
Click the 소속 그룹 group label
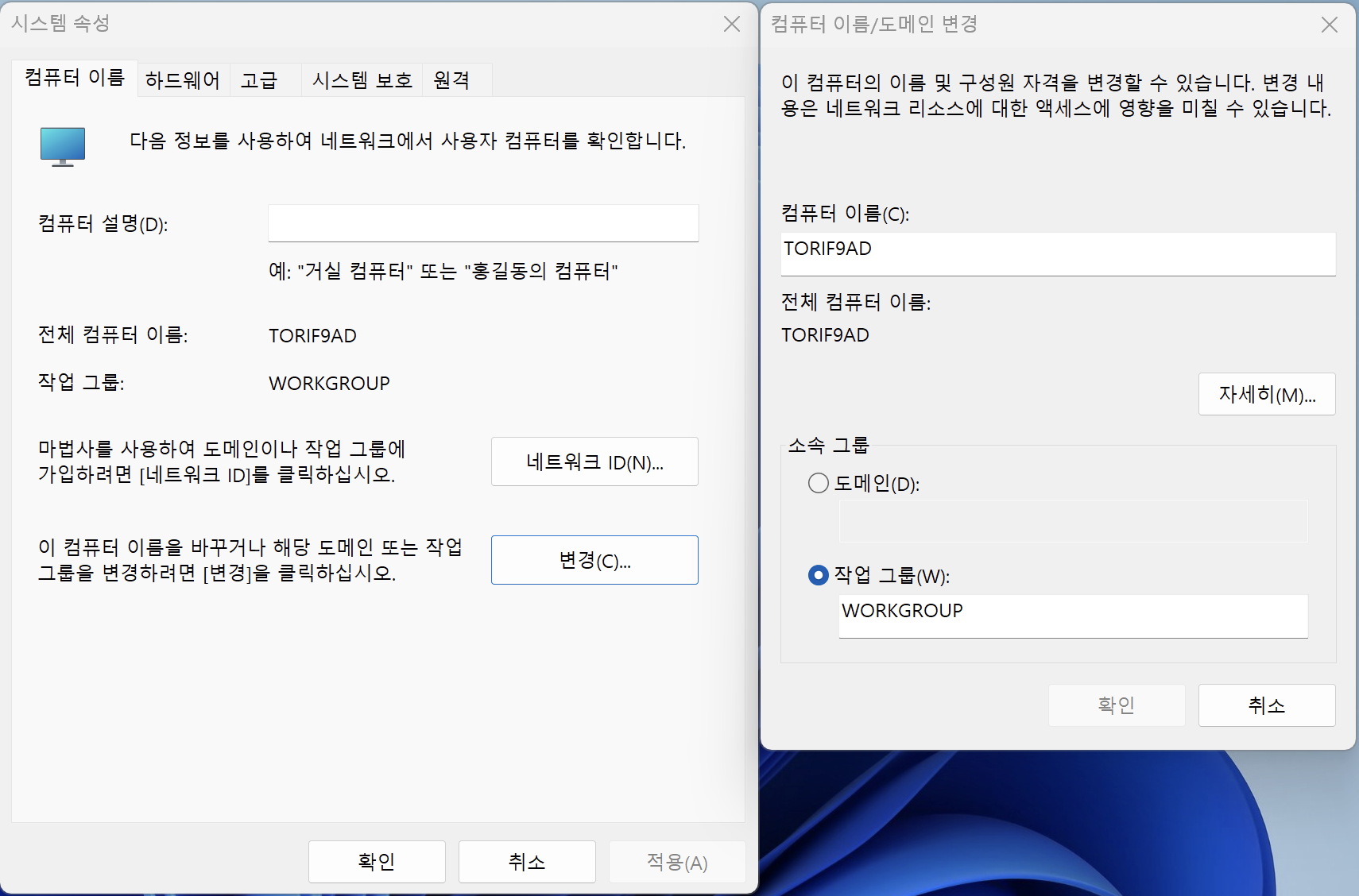click(x=828, y=446)
